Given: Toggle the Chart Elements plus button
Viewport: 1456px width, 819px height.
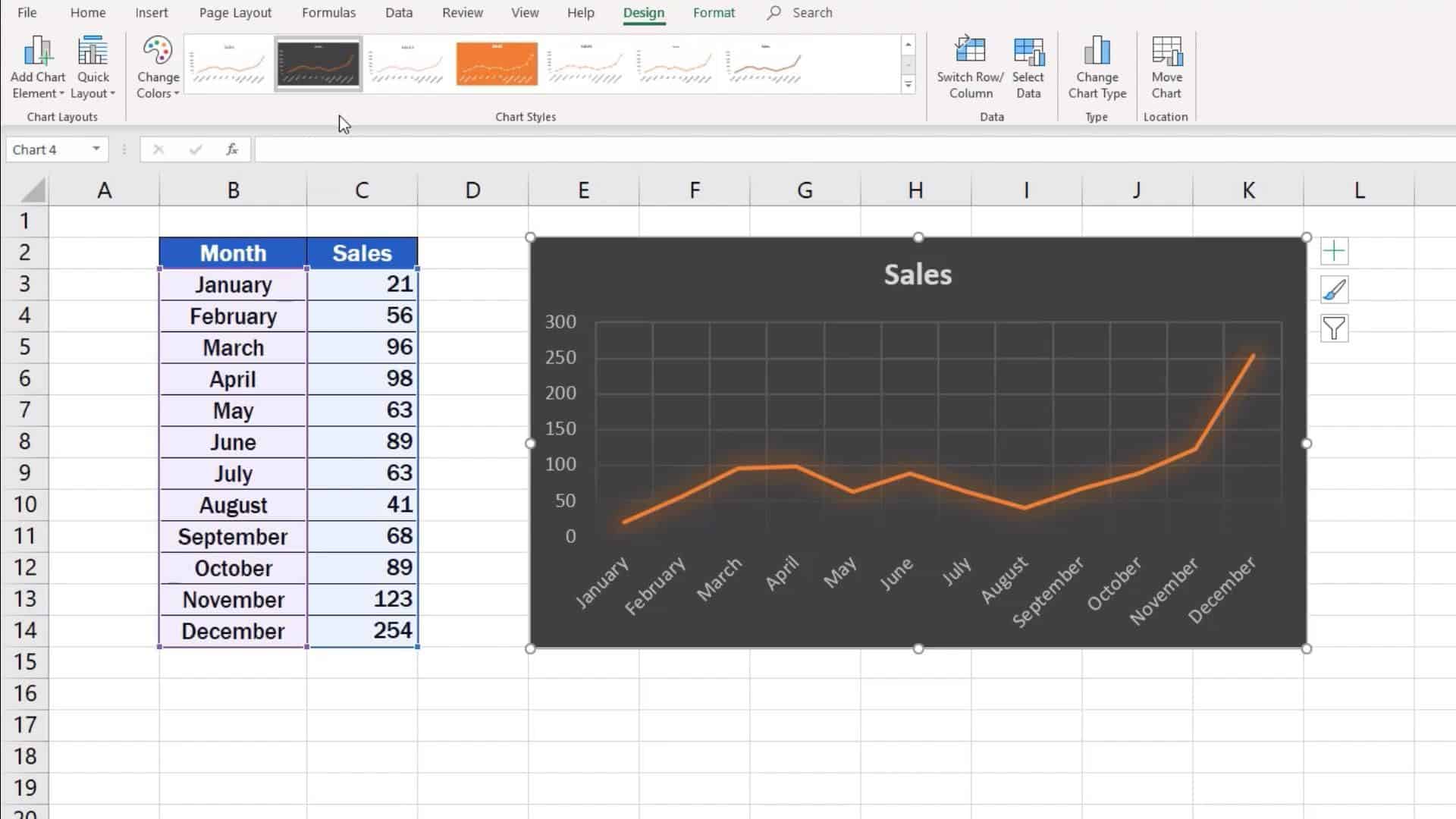Looking at the screenshot, I should pos(1335,250).
